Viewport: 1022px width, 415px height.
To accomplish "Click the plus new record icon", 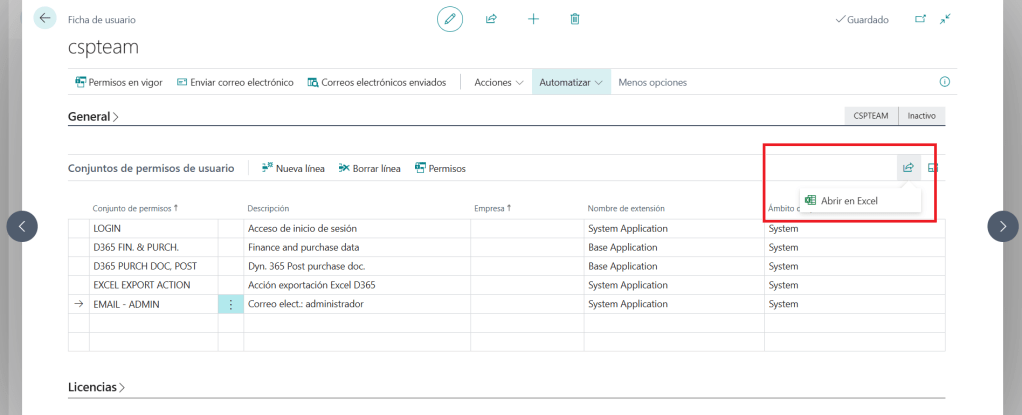I will click(x=533, y=19).
